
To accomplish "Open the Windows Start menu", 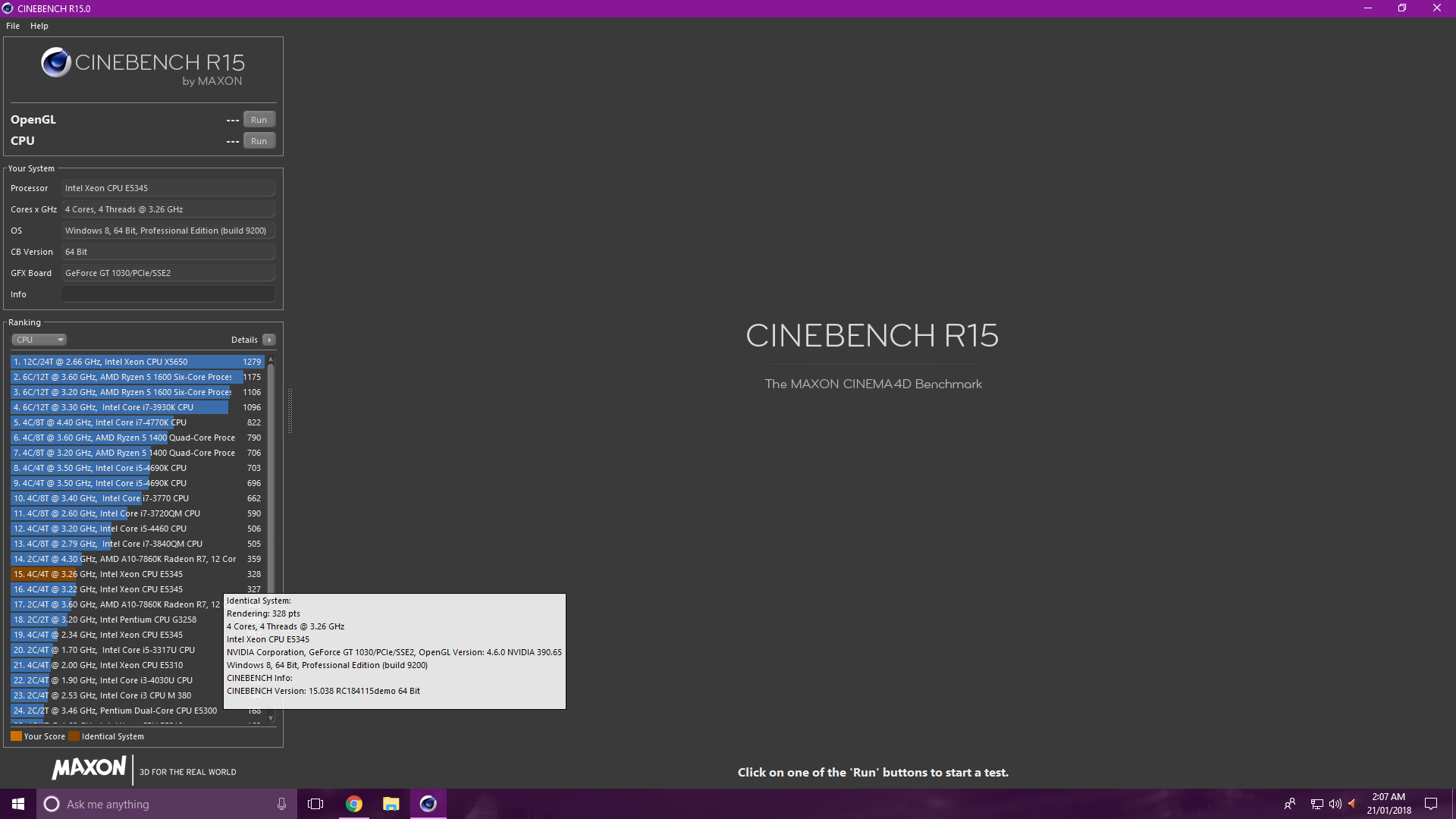I will tap(18, 804).
